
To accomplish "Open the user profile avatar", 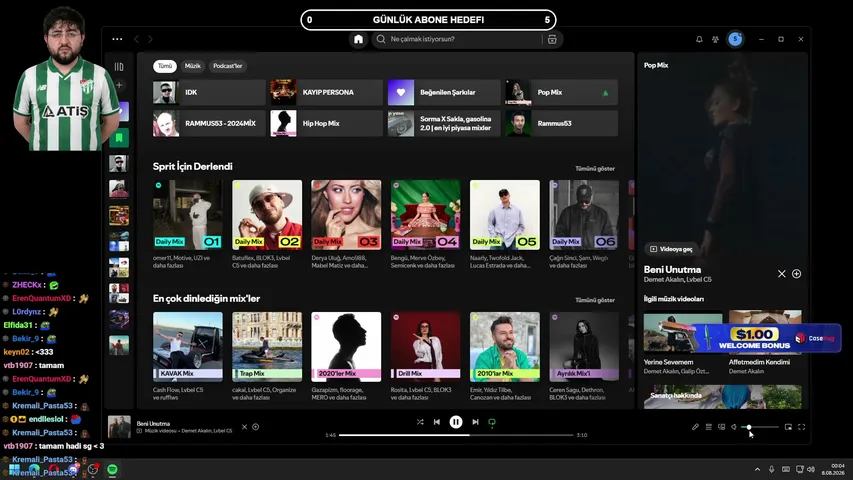I will [735, 39].
